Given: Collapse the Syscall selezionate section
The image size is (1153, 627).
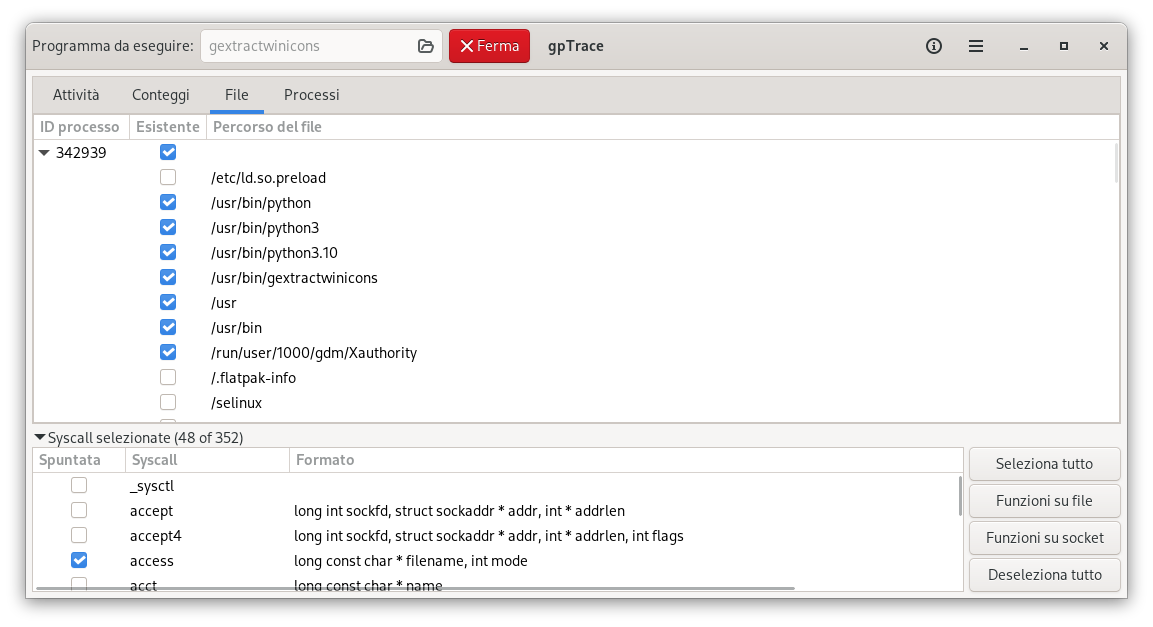Looking at the screenshot, I should coord(40,437).
